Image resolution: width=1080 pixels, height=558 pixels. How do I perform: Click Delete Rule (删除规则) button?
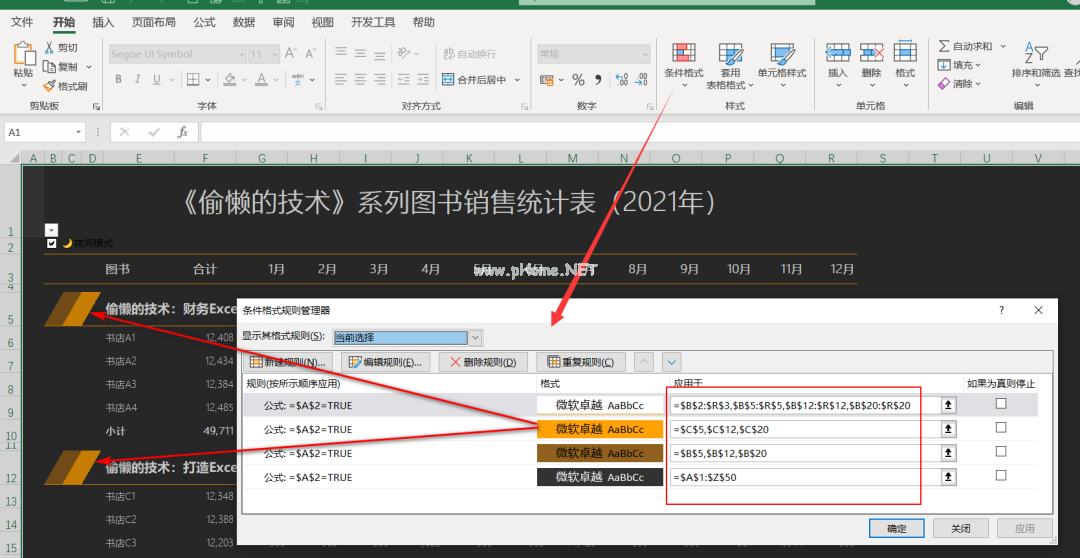[482, 362]
